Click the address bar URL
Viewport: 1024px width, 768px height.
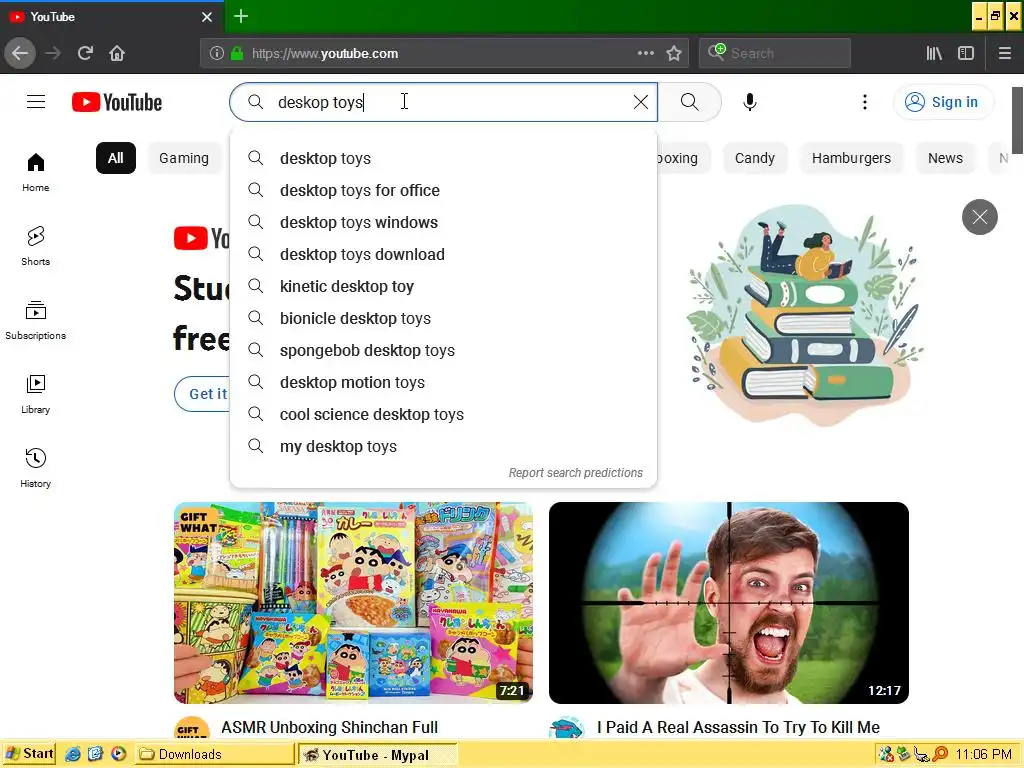[325, 54]
